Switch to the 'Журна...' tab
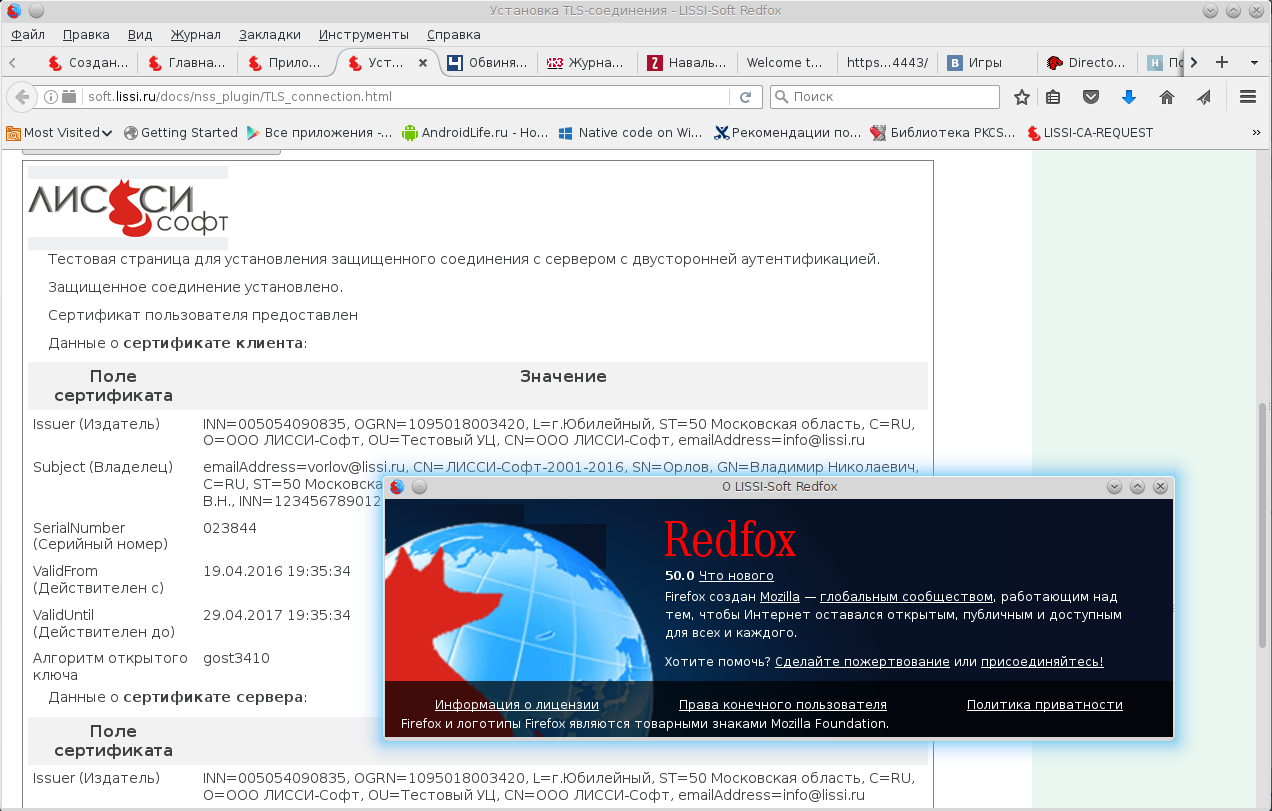1272x811 pixels. click(x=587, y=62)
